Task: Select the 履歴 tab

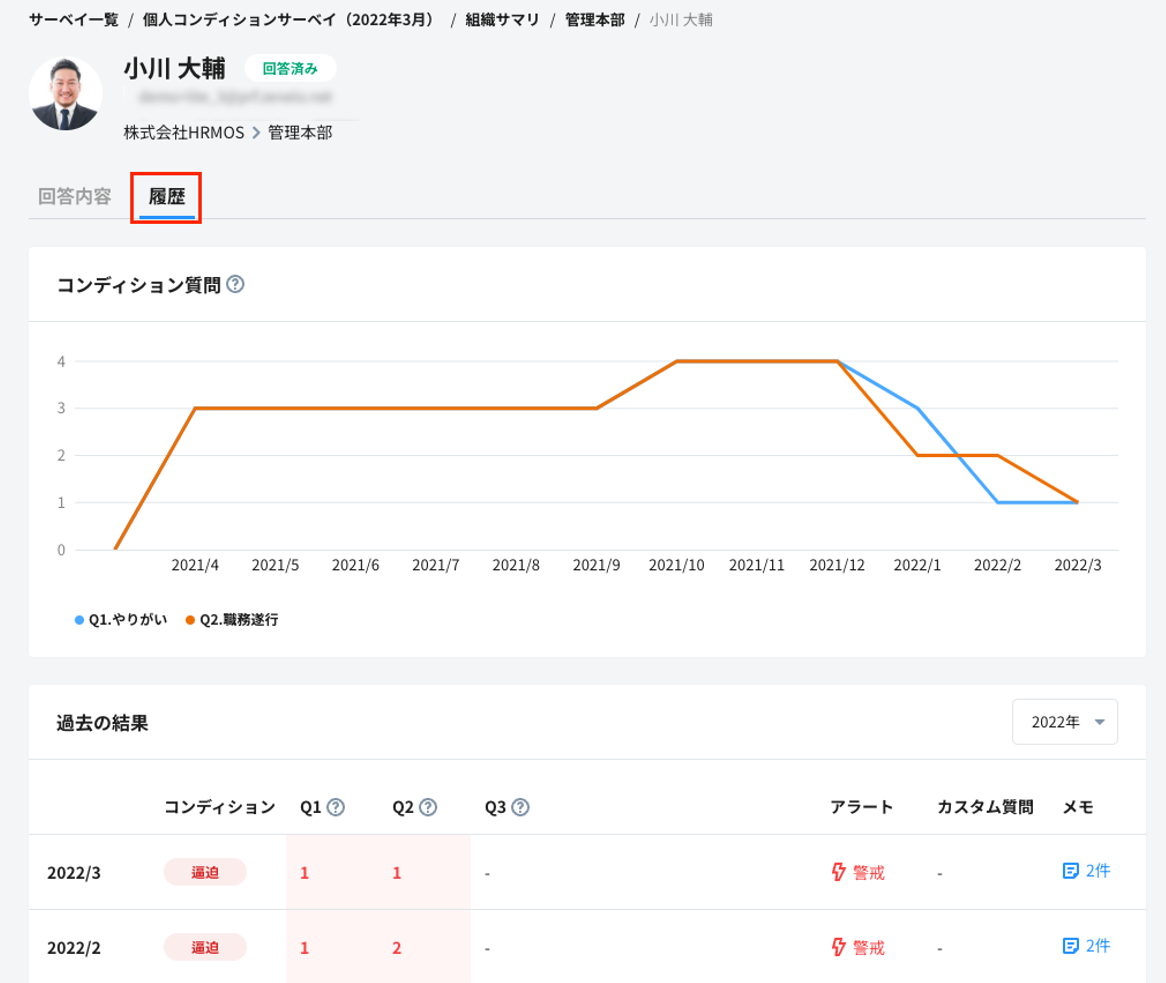Action: [x=167, y=196]
